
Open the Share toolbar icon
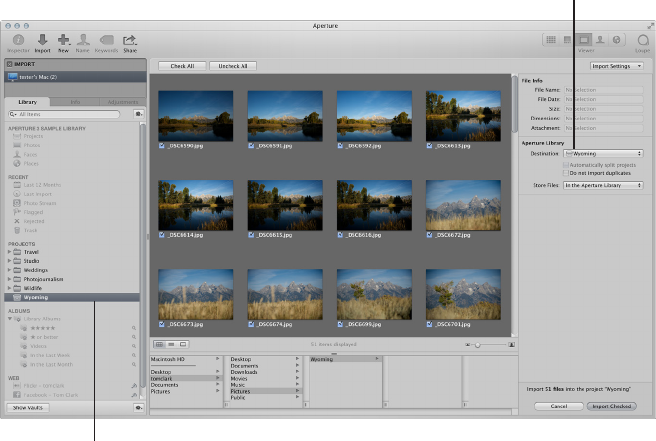129,40
